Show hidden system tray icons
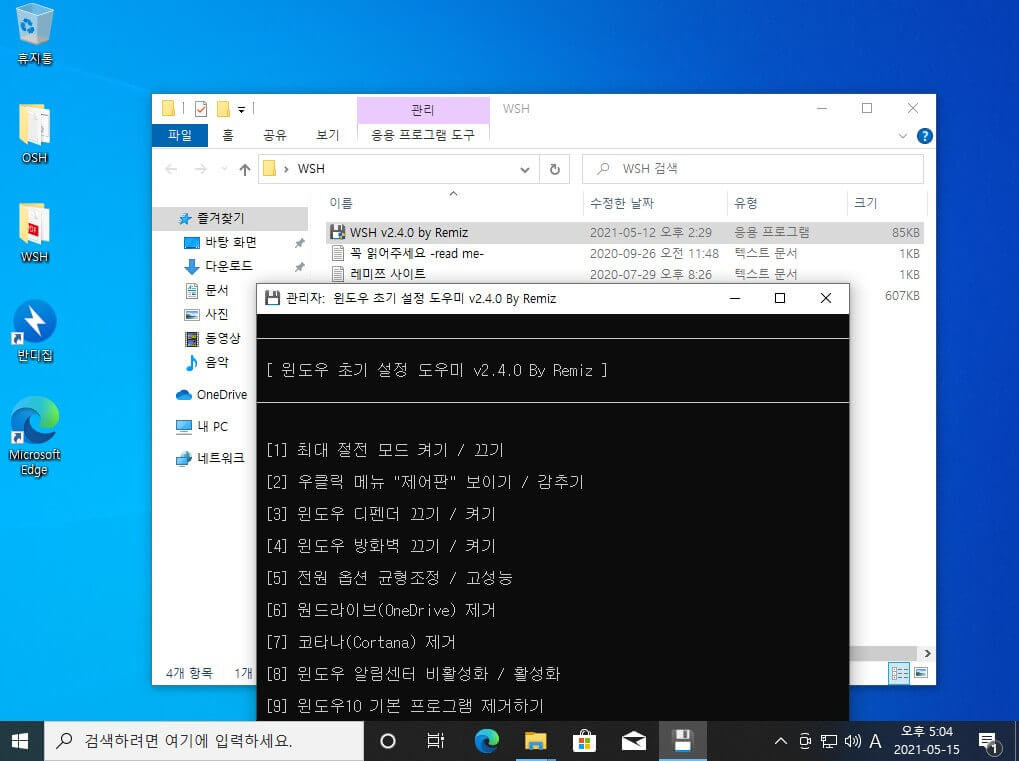The width and height of the screenshot is (1019, 761). pos(781,741)
